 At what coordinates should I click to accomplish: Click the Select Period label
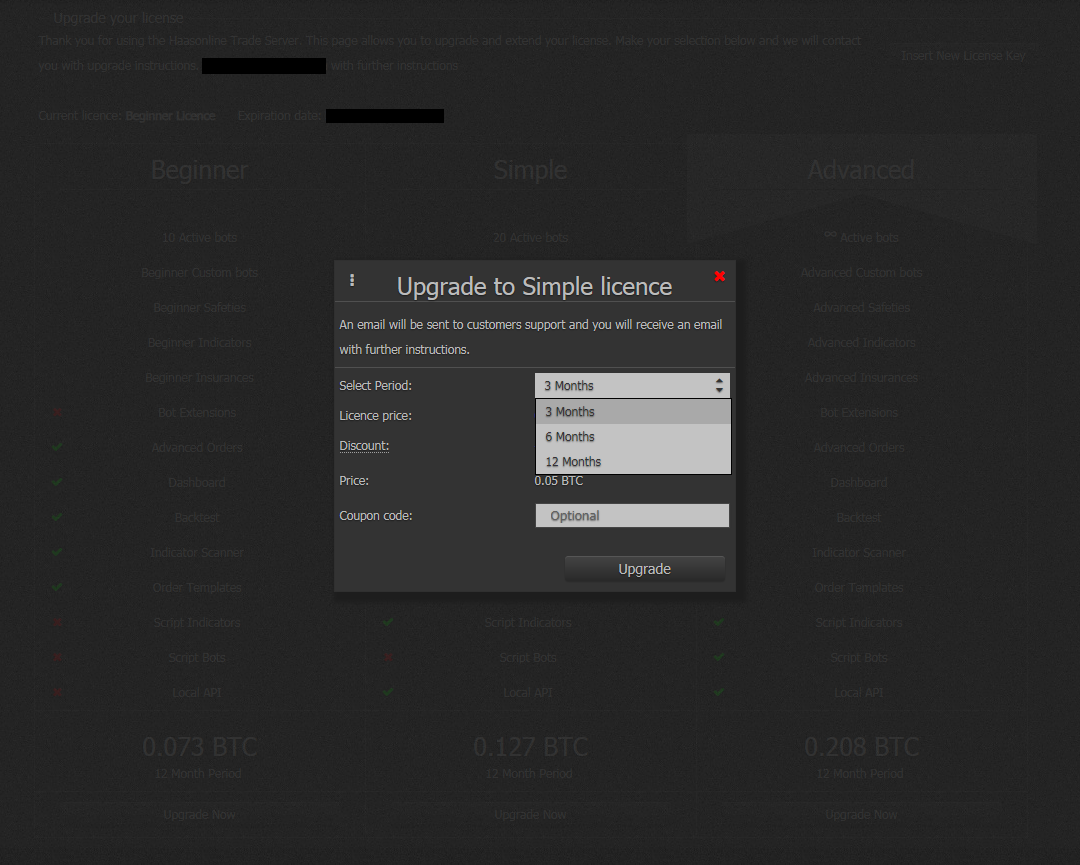tap(375, 386)
